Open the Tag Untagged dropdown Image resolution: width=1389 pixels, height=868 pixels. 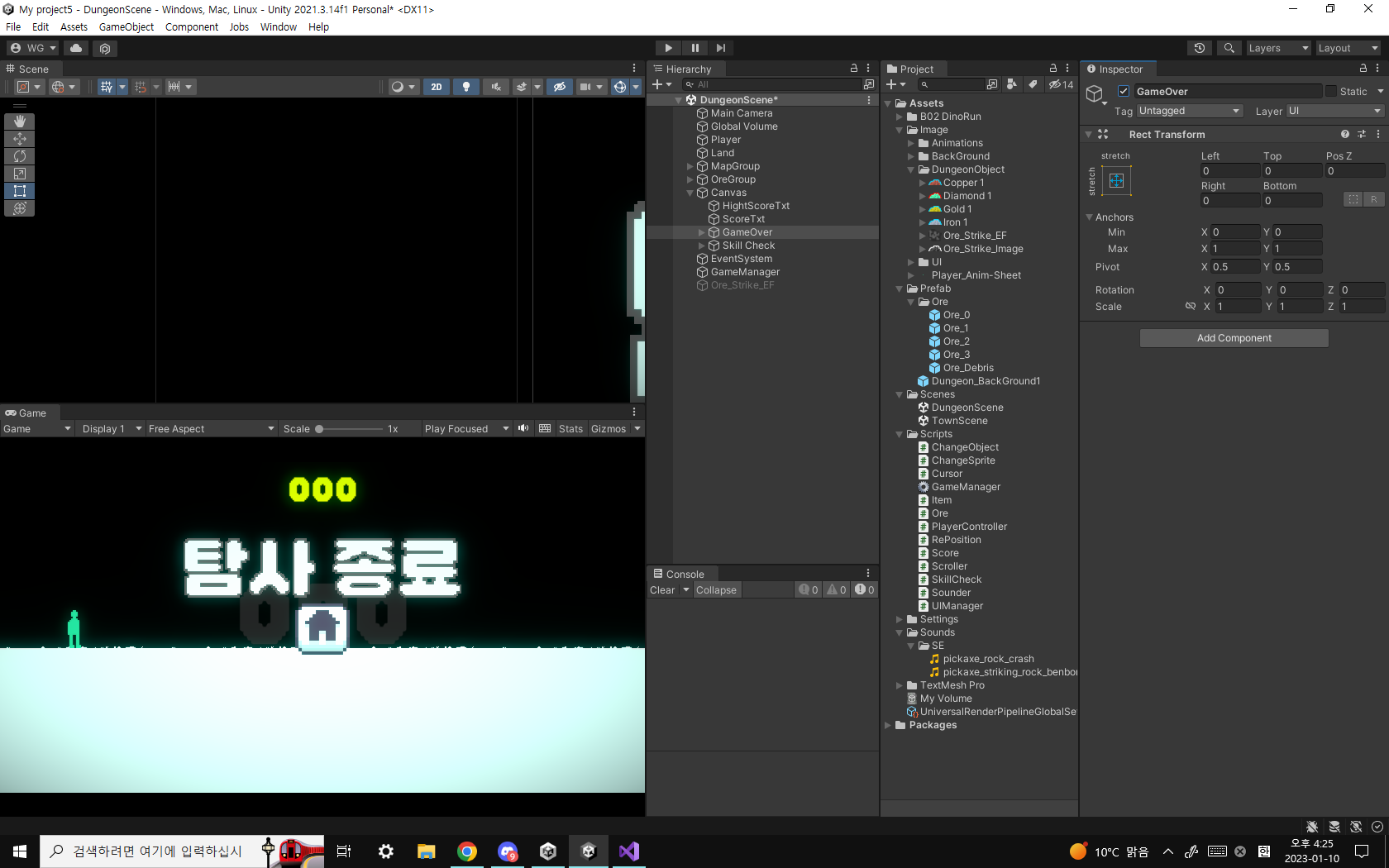point(1190,111)
